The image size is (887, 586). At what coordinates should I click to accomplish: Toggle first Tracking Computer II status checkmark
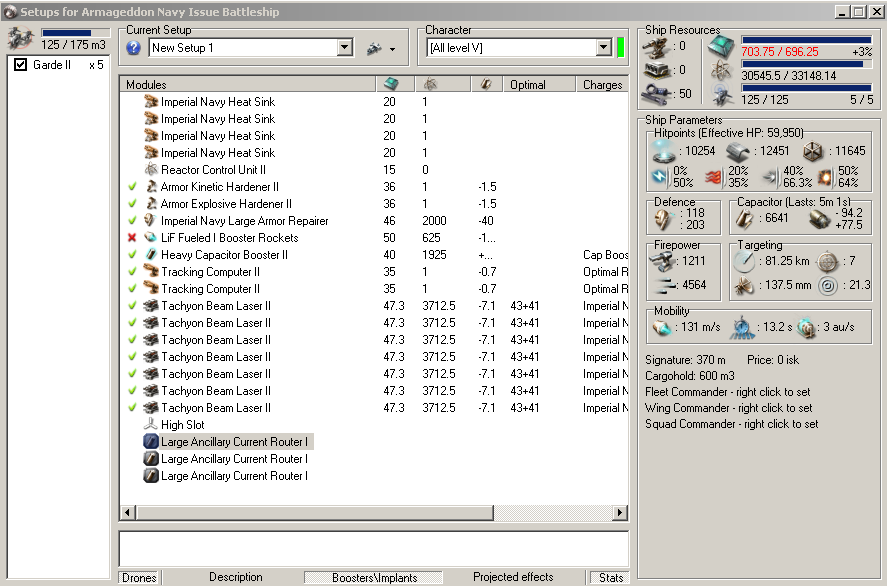(x=132, y=272)
